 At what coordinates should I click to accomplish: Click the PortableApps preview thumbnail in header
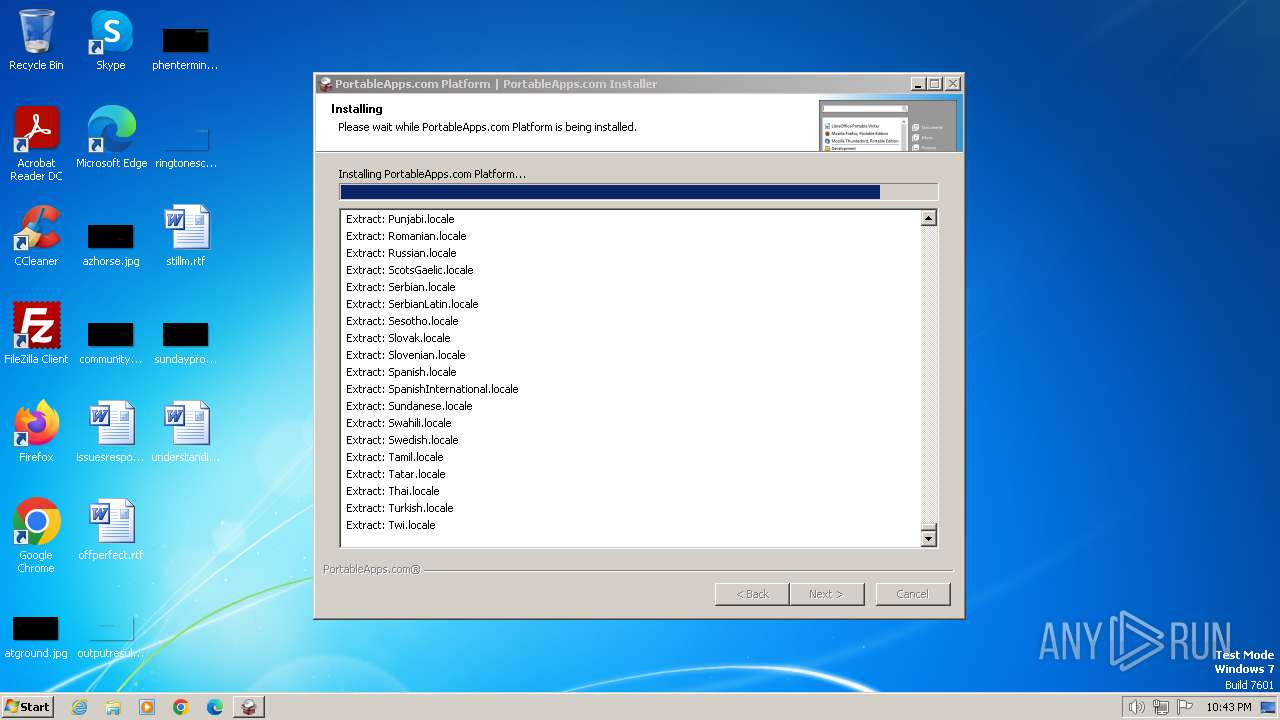point(888,125)
